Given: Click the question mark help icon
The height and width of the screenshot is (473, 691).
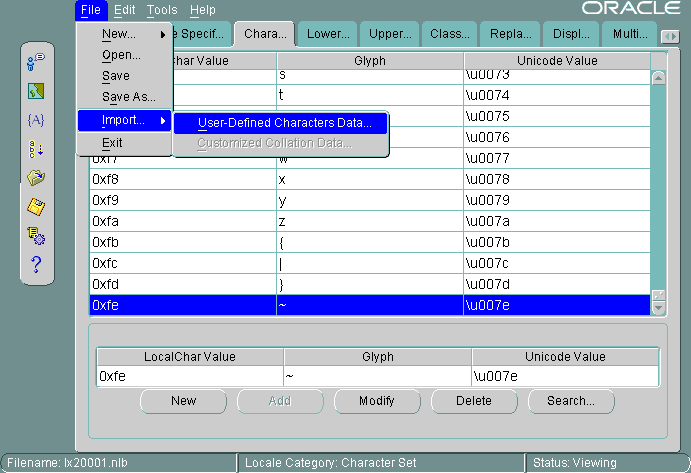Looking at the screenshot, I should click(36, 264).
